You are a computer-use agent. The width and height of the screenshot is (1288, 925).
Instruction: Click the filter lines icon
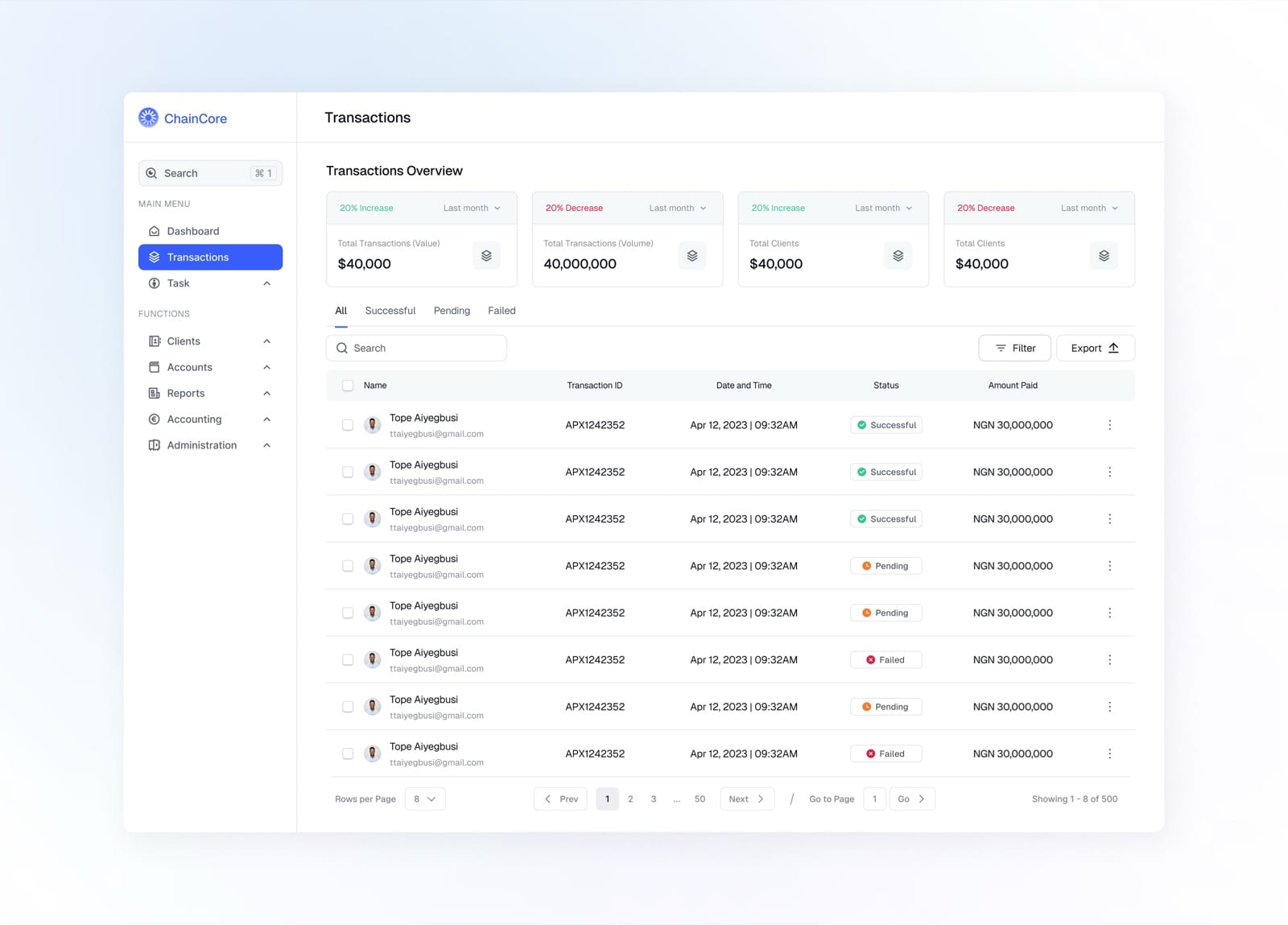pyautogui.click(x=1001, y=348)
